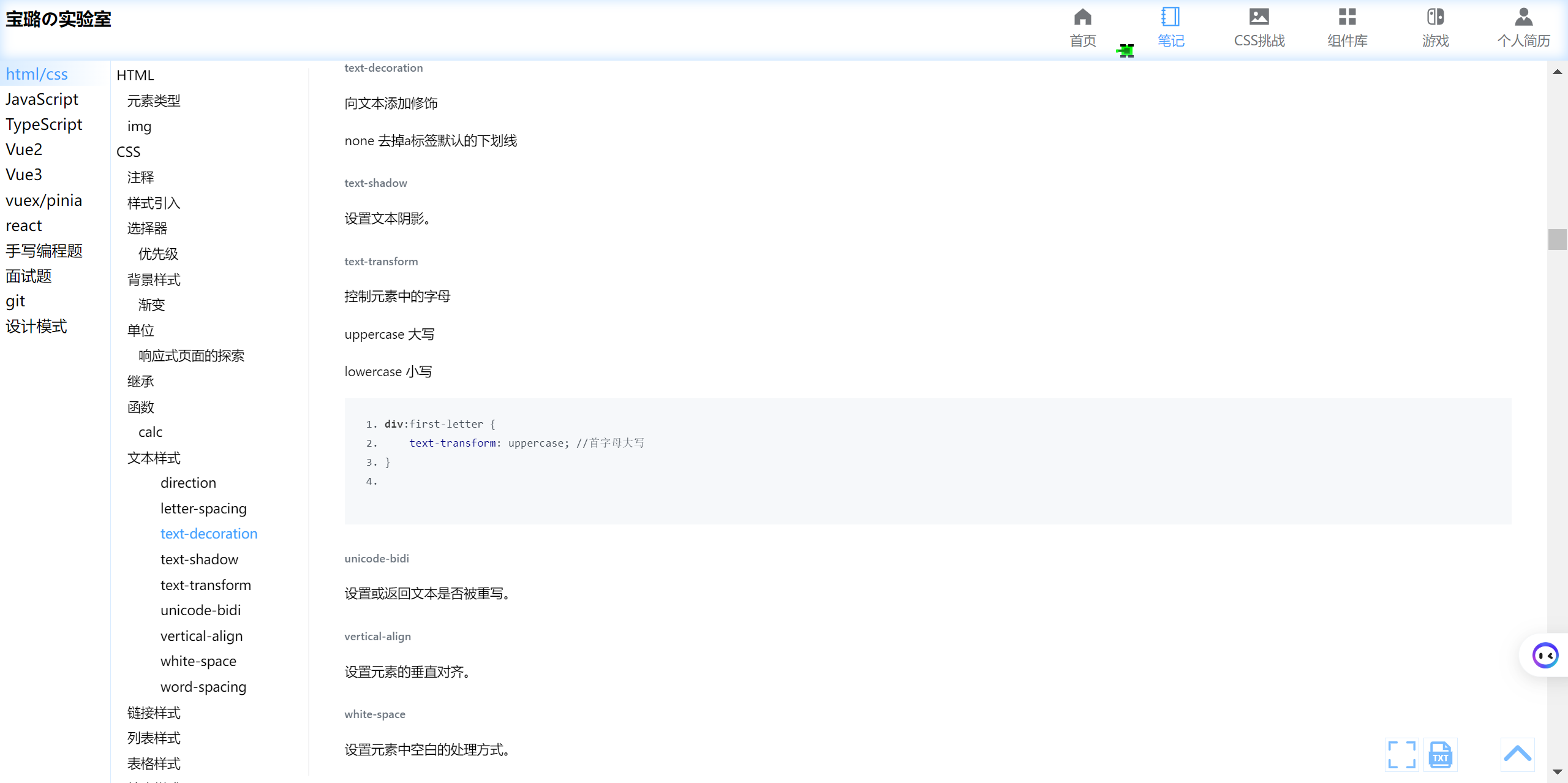This screenshot has height=783, width=1568.
Task: Toggle fullscreen with the corner brackets icon
Action: (x=1402, y=755)
